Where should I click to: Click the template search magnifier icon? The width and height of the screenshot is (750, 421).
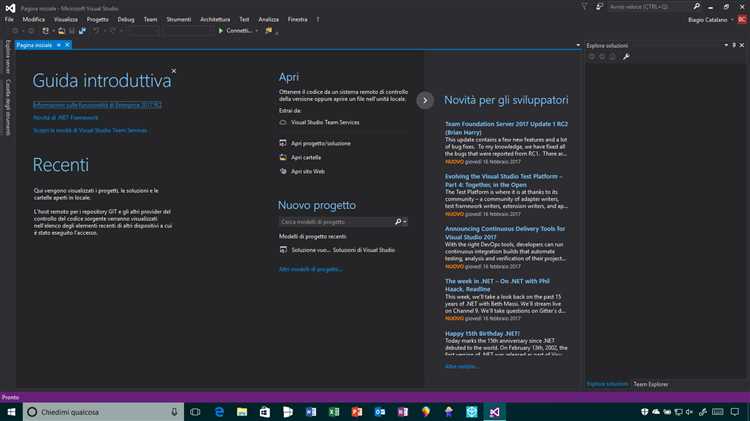click(x=398, y=222)
